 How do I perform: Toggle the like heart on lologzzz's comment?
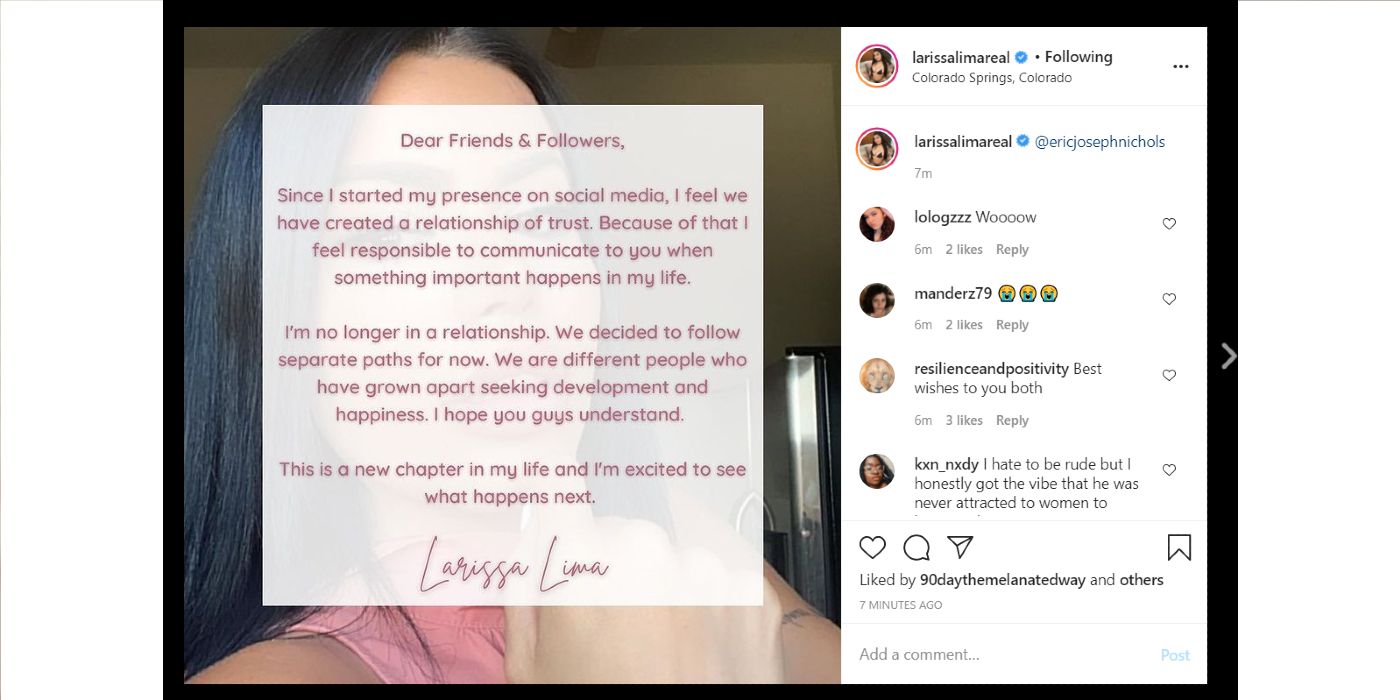click(x=1169, y=224)
